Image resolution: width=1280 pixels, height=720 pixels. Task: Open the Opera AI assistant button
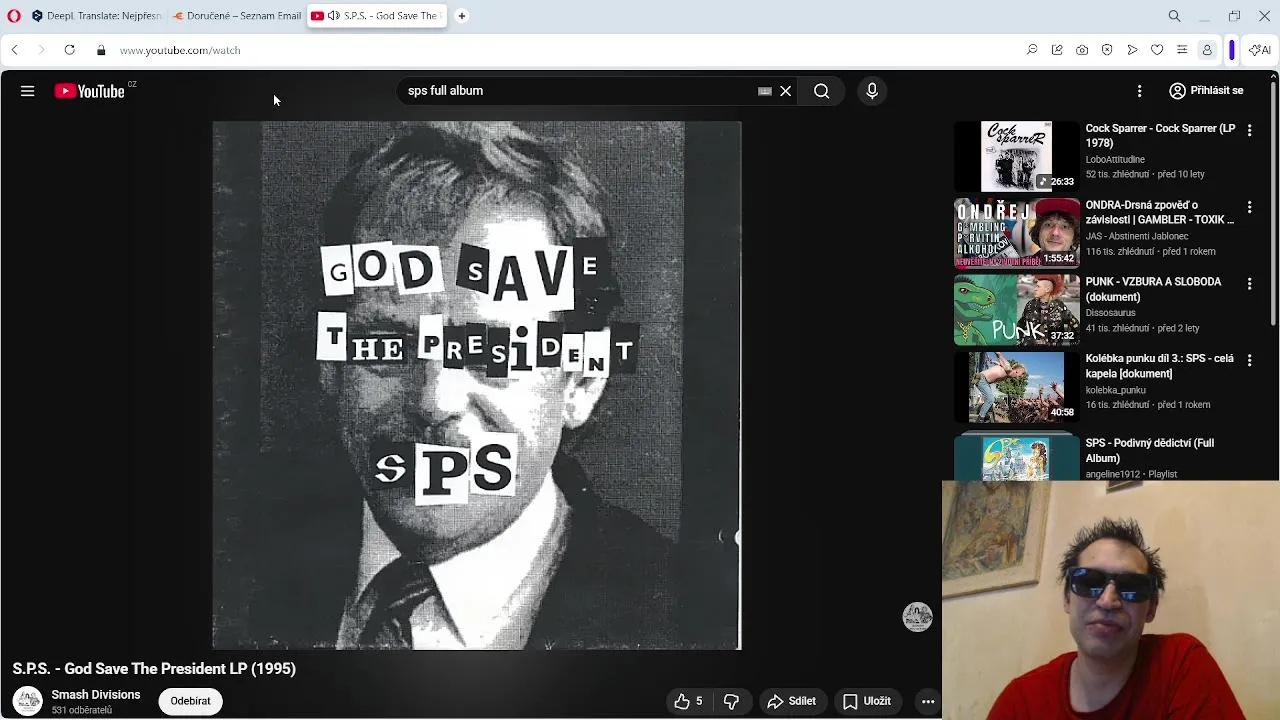pyautogui.click(x=1260, y=50)
